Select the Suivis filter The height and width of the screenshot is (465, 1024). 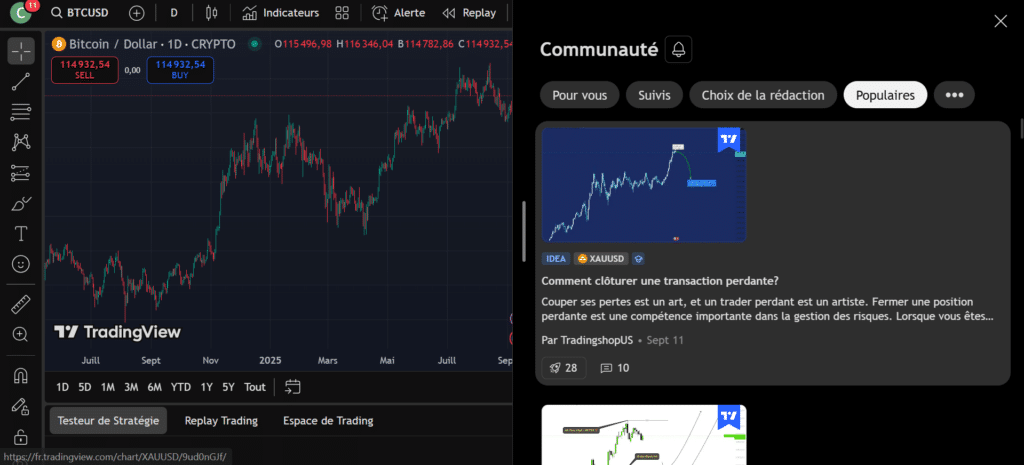[x=654, y=95]
